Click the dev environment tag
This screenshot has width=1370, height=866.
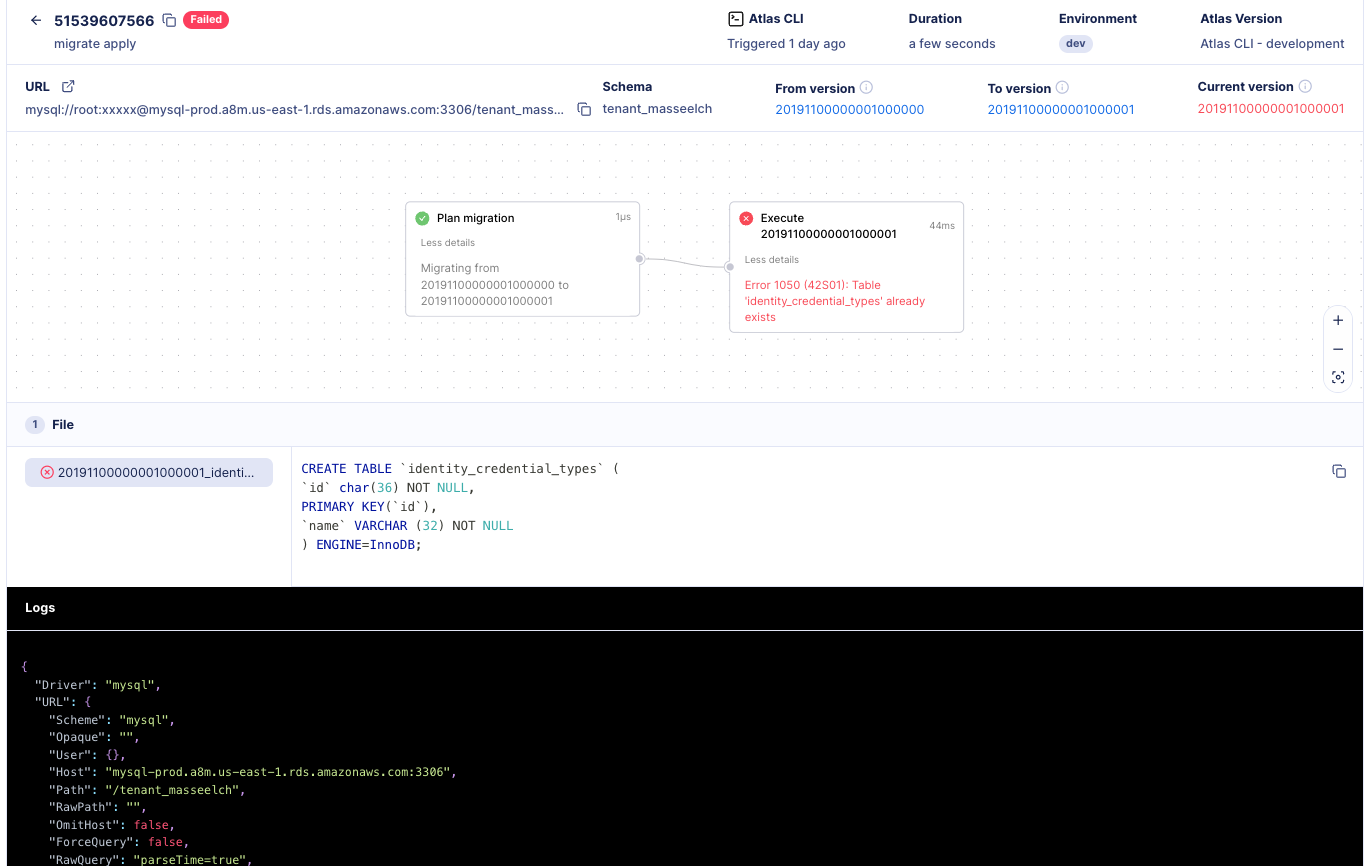1075,44
